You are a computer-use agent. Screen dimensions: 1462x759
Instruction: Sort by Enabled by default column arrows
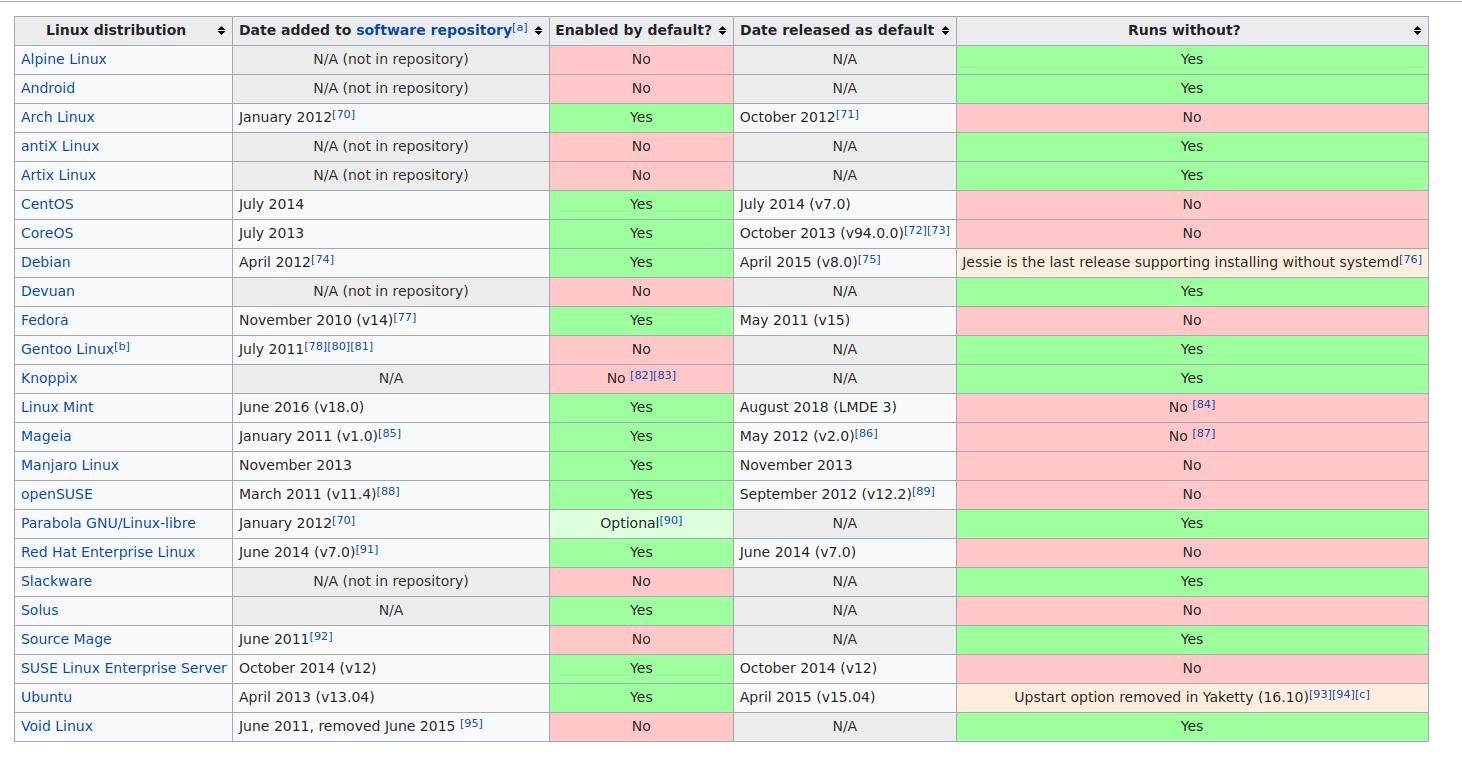tap(723, 31)
